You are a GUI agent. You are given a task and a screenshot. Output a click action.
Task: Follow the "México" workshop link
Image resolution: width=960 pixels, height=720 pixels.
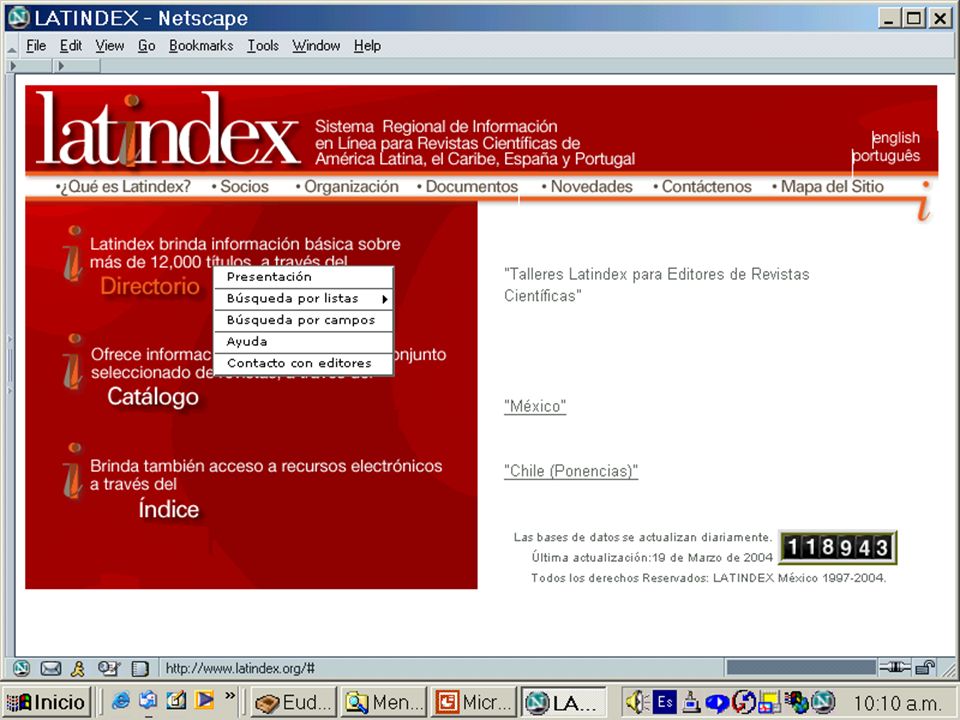(x=535, y=407)
